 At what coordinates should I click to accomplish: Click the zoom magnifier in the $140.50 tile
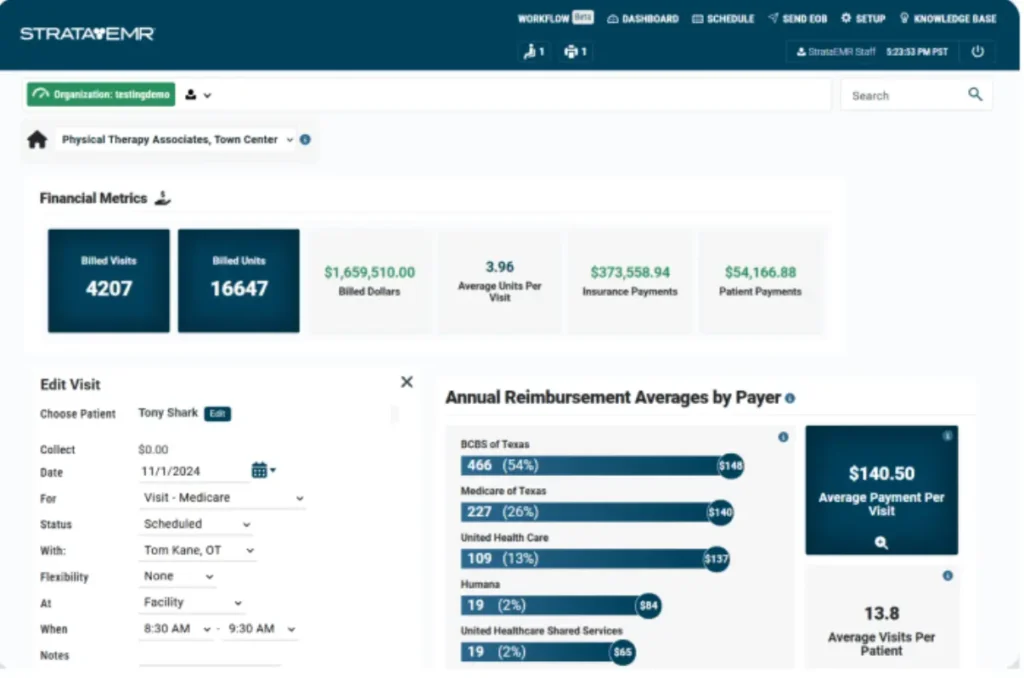coord(880,543)
